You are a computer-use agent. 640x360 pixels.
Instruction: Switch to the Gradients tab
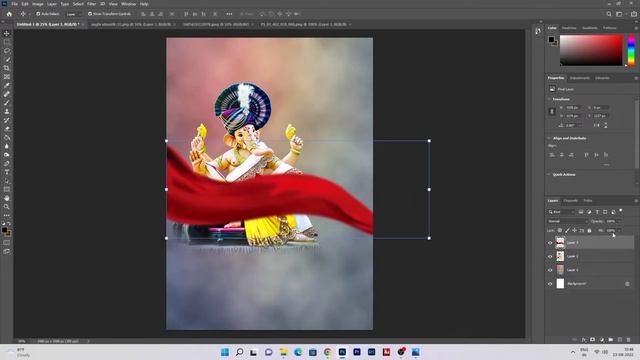589,28
